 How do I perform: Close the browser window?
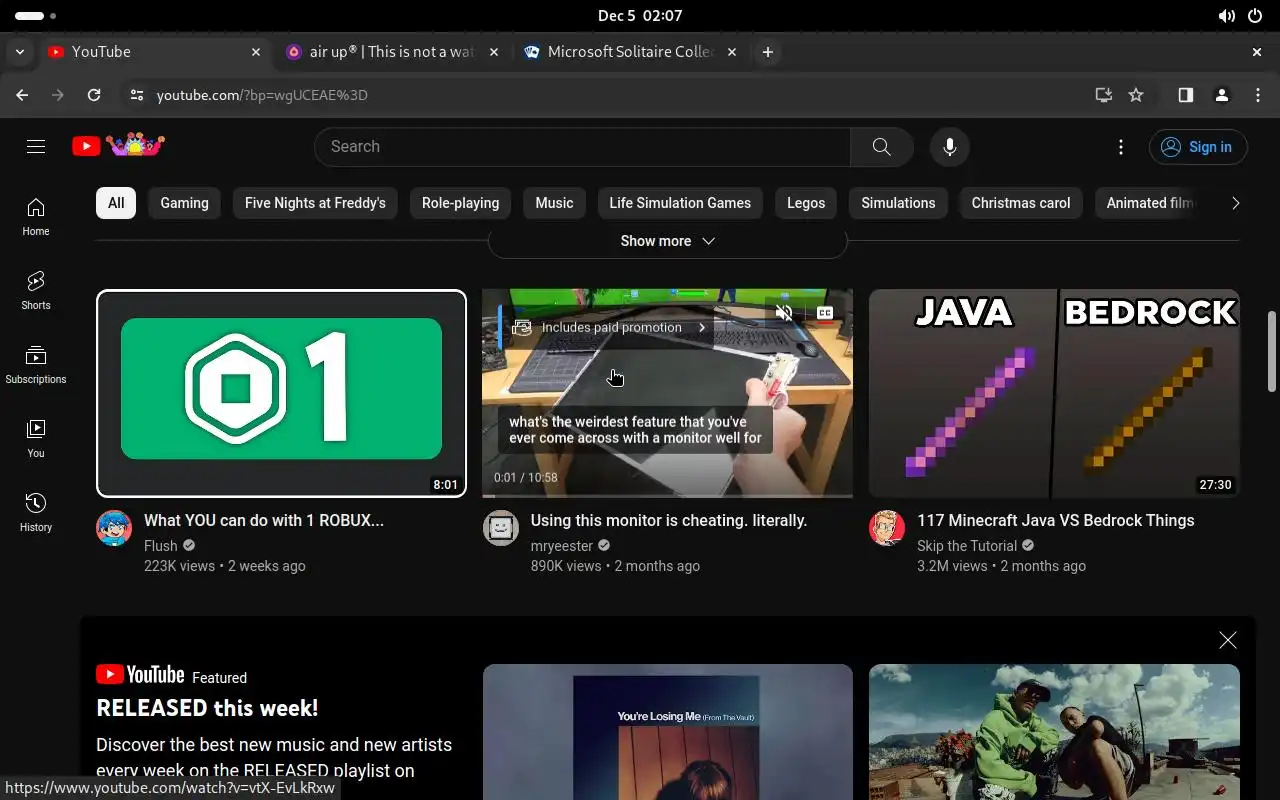tap(1257, 52)
